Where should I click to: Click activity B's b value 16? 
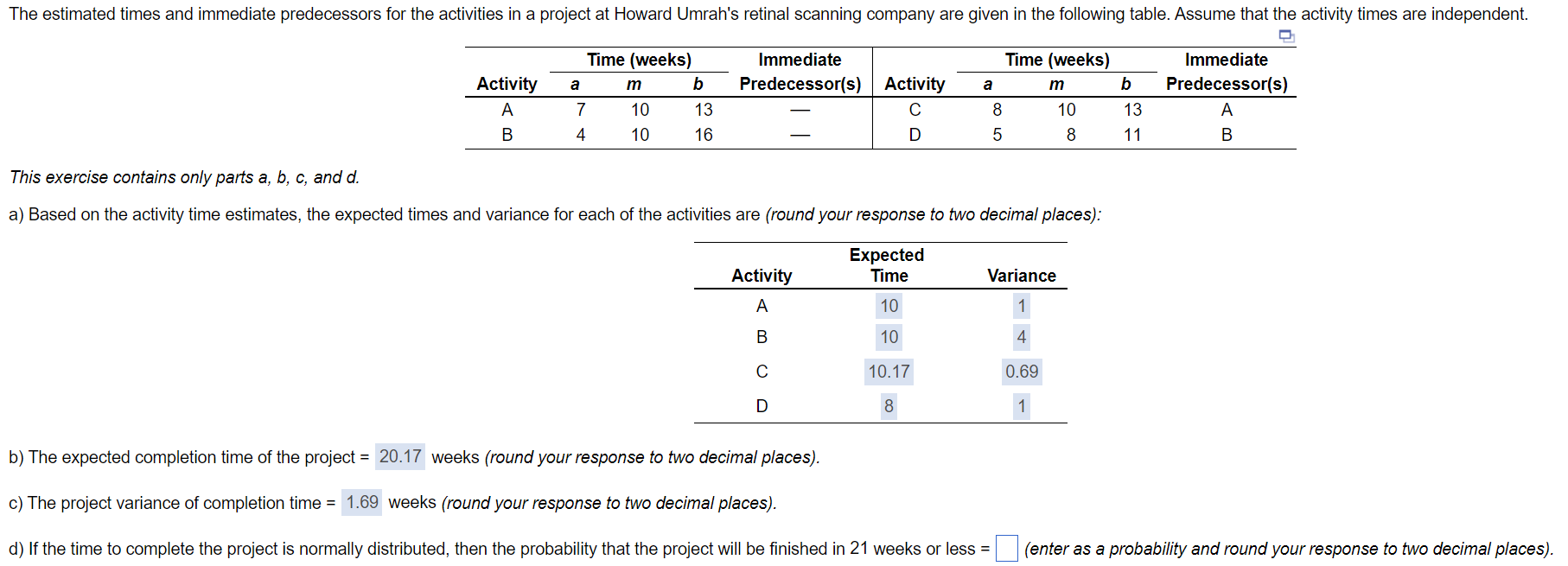pos(704,135)
